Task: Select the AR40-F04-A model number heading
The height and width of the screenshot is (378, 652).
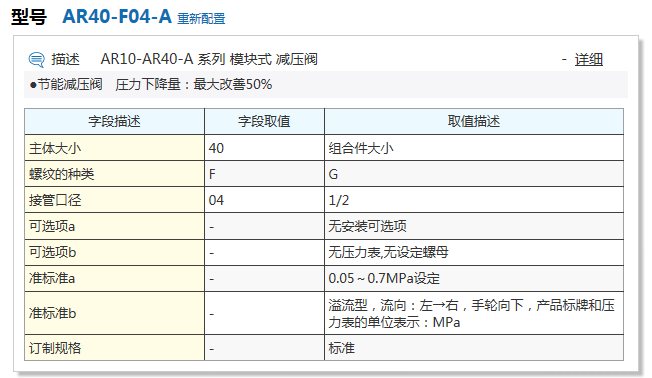Action: pyautogui.click(x=117, y=17)
